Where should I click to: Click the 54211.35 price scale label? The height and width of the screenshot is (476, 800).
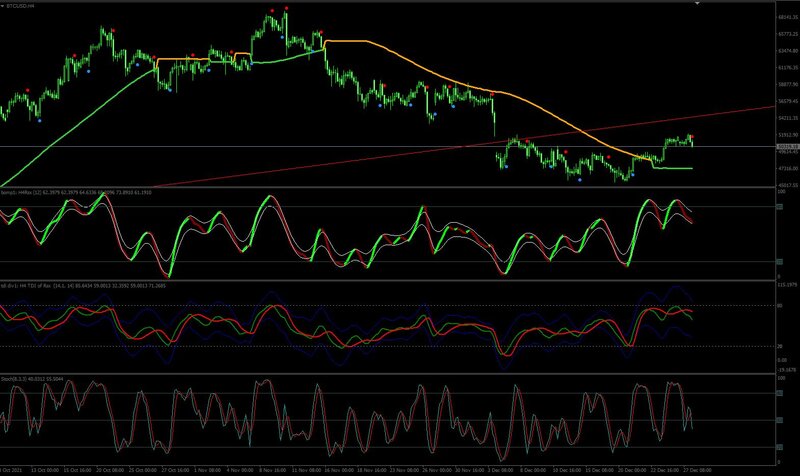(788, 118)
